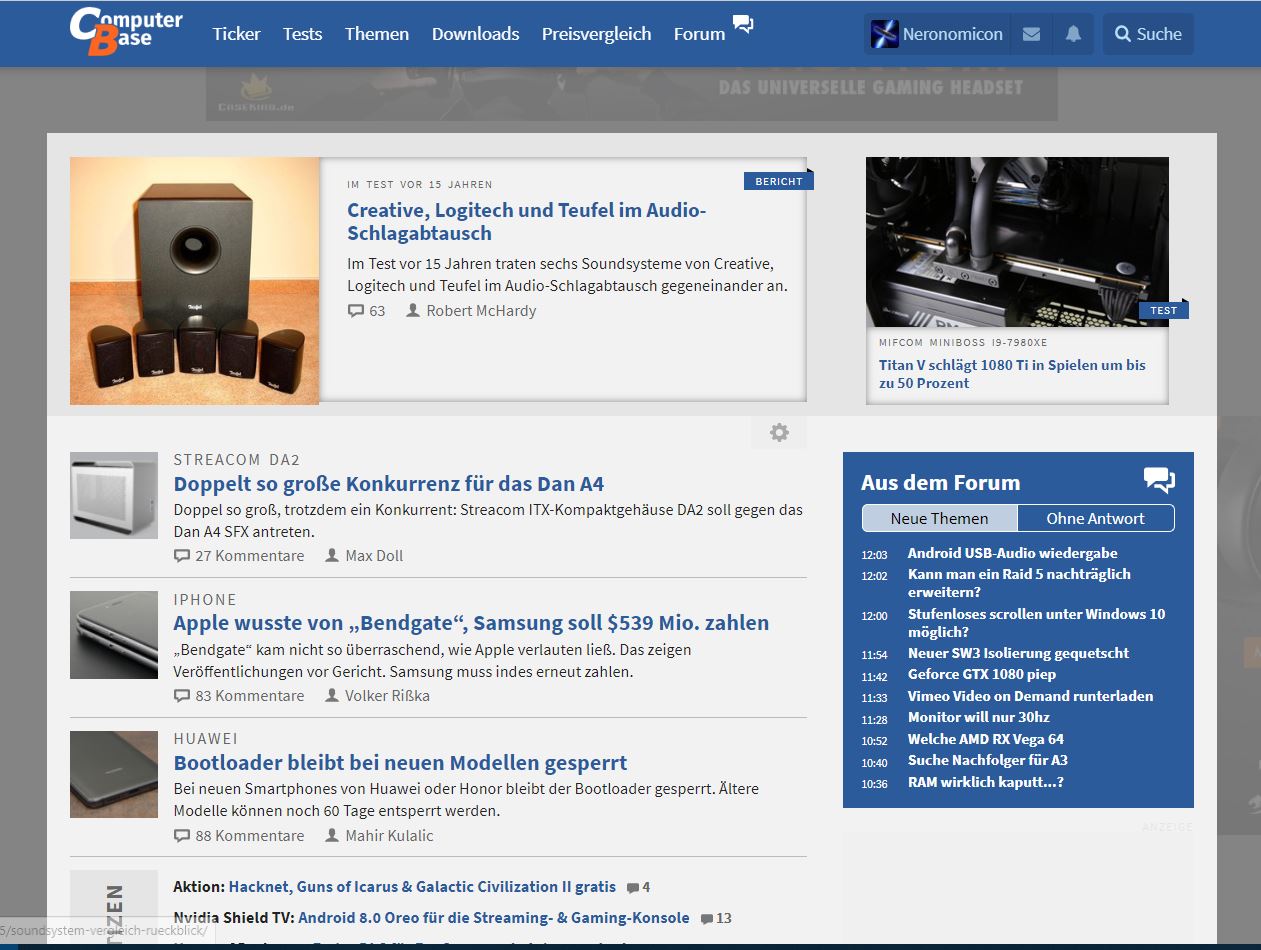
Task: Open the Themen menu item
Action: click(x=377, y=34)
